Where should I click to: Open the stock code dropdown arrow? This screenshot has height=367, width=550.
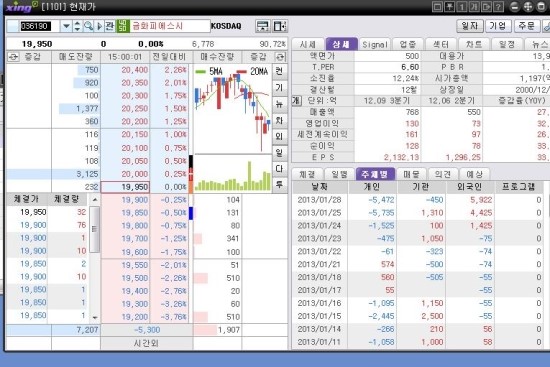pyautogui.click(x=66, y=26)
